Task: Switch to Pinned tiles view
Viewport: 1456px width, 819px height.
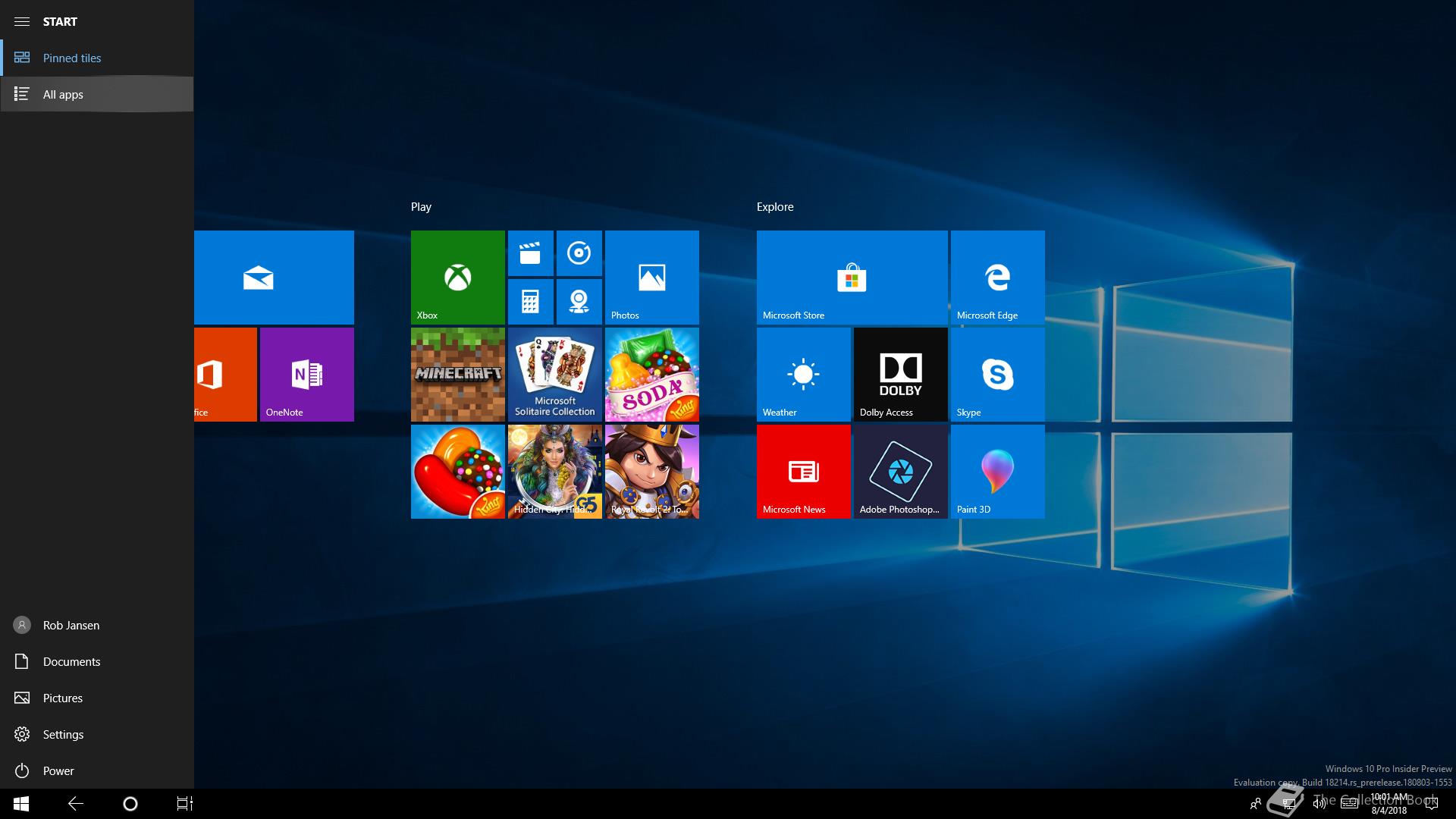Action: (x=72, y=58)
